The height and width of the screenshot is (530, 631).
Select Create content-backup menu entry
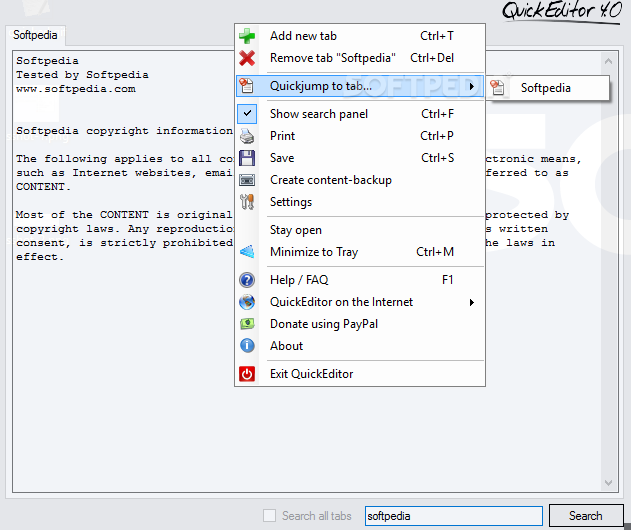coord(360,180)
